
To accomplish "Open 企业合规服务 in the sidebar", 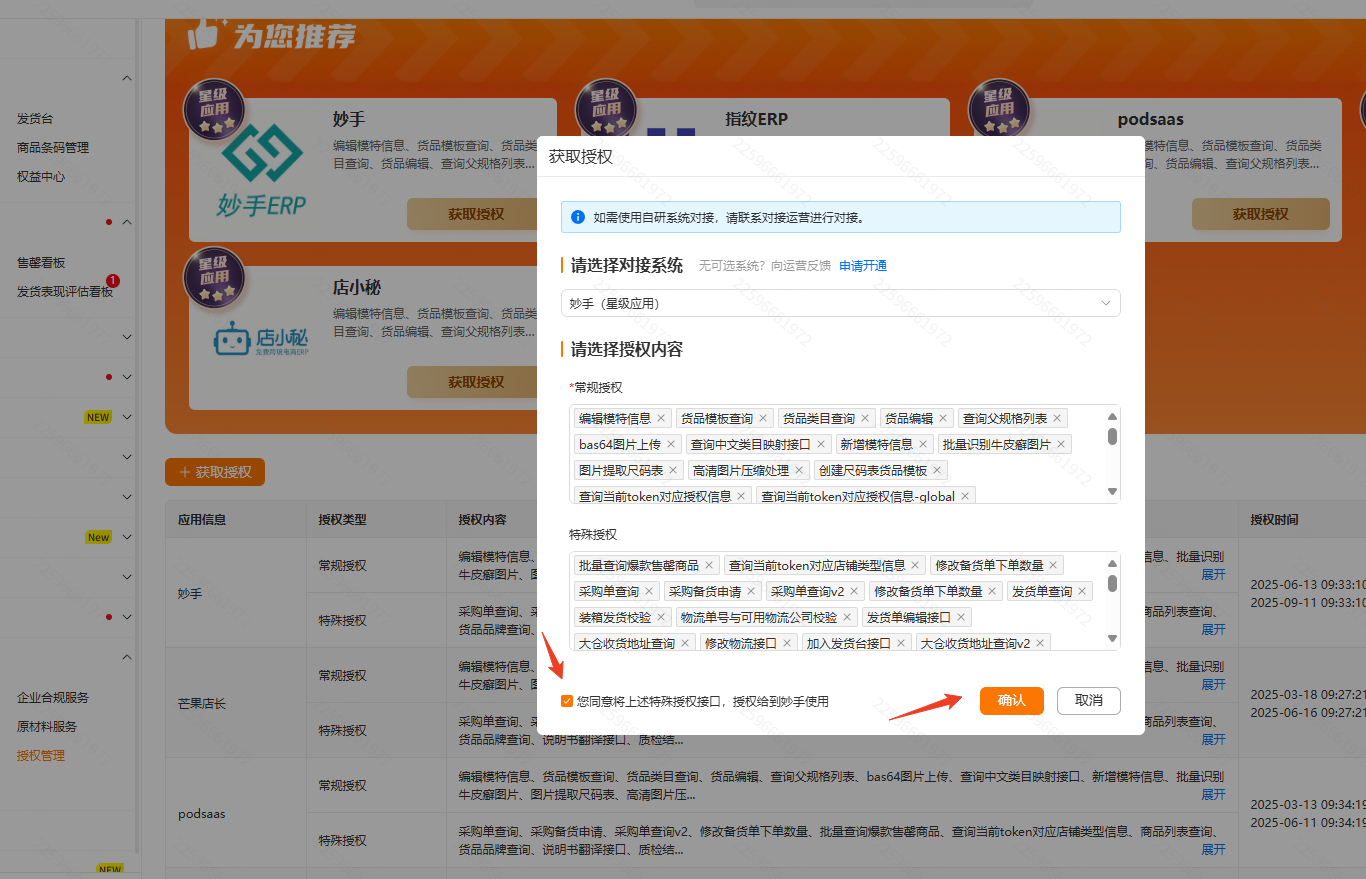I will click(x=53, y=697).
